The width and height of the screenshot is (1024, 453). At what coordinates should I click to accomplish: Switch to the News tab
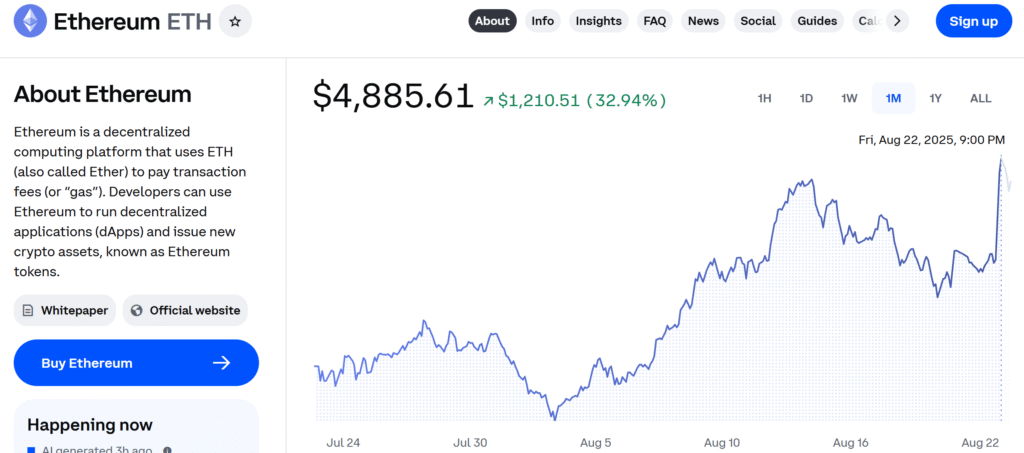(703, 21)
